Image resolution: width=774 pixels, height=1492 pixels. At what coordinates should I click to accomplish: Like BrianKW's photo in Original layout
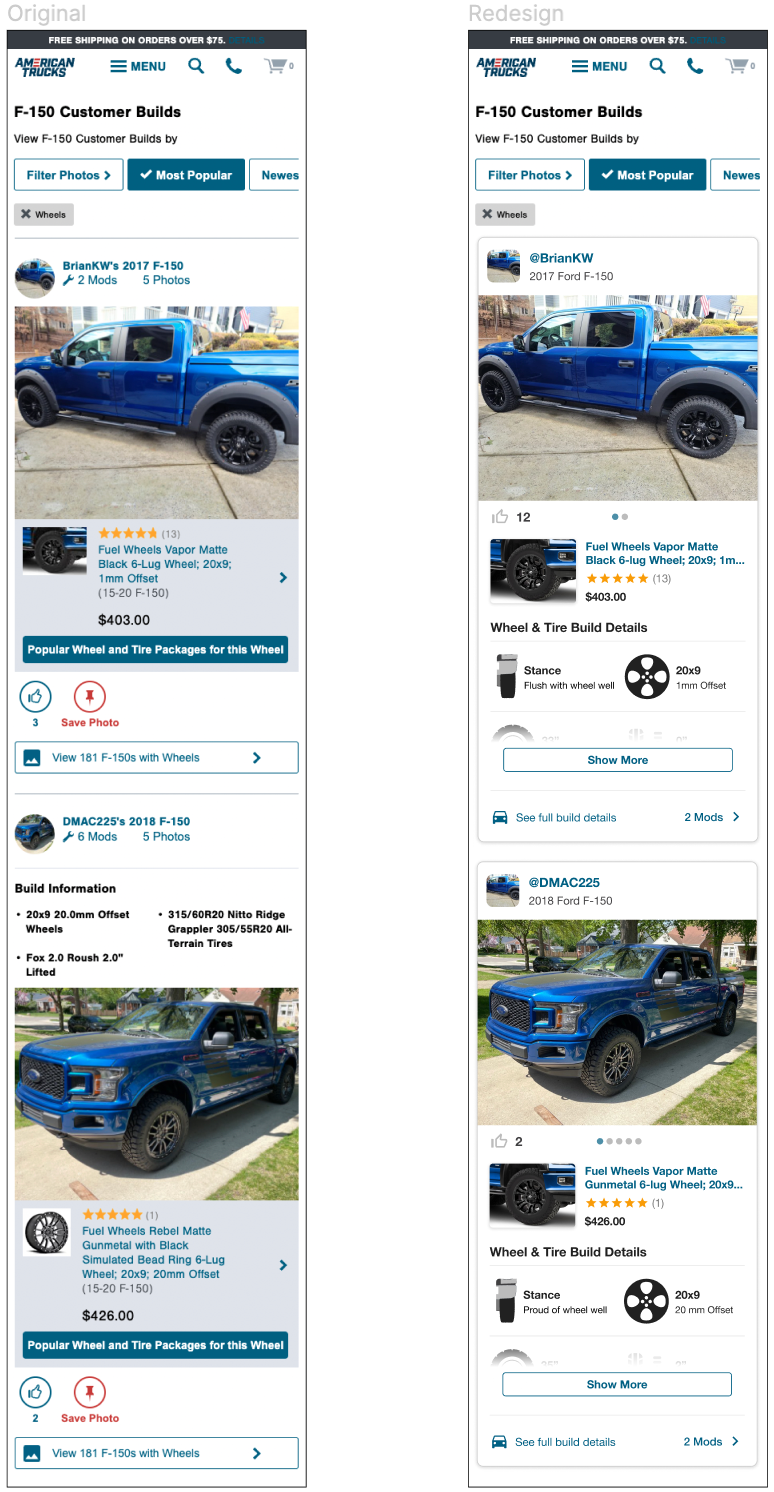pos(35,696)
